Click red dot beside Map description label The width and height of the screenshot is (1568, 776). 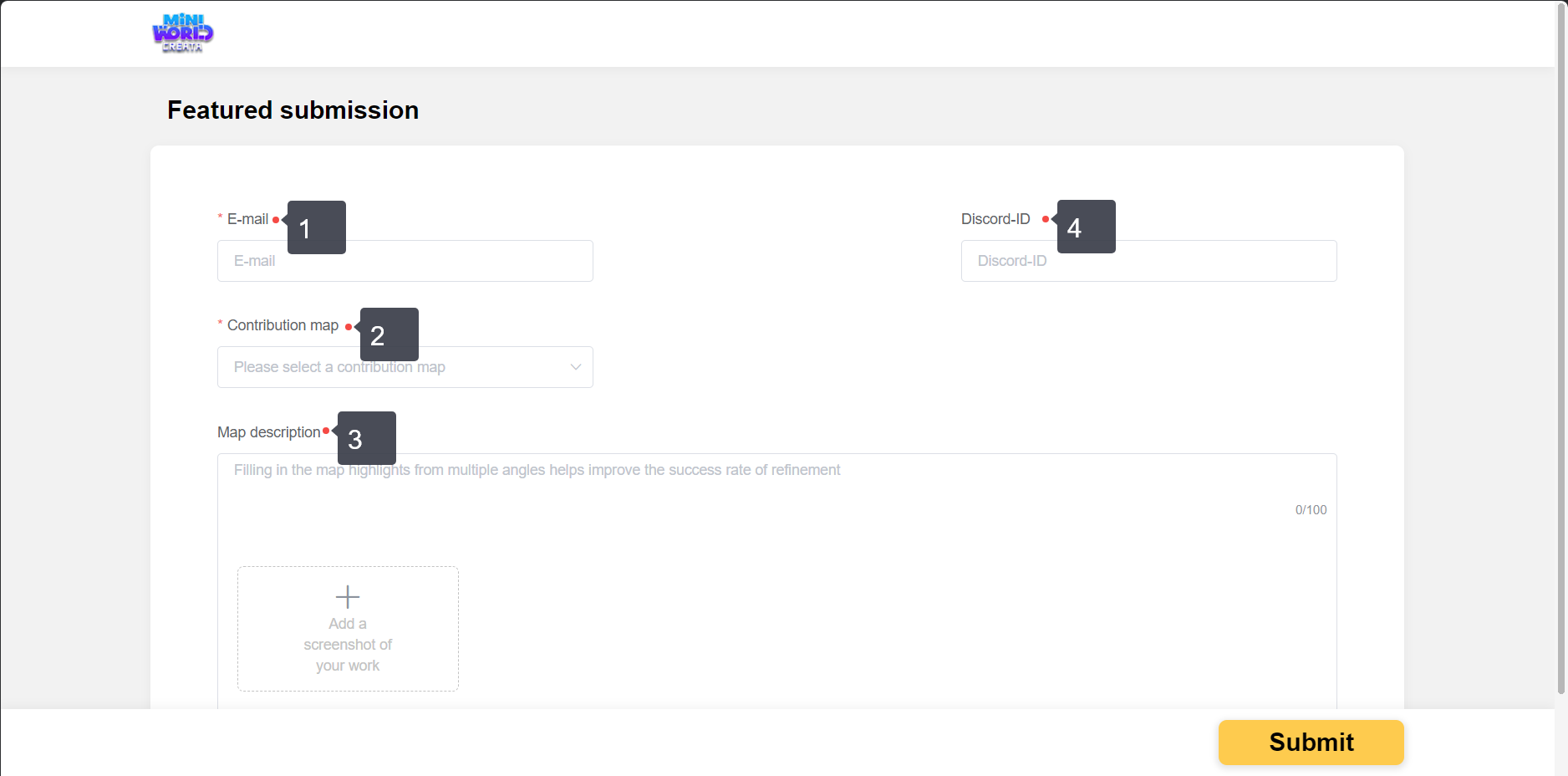326,431
